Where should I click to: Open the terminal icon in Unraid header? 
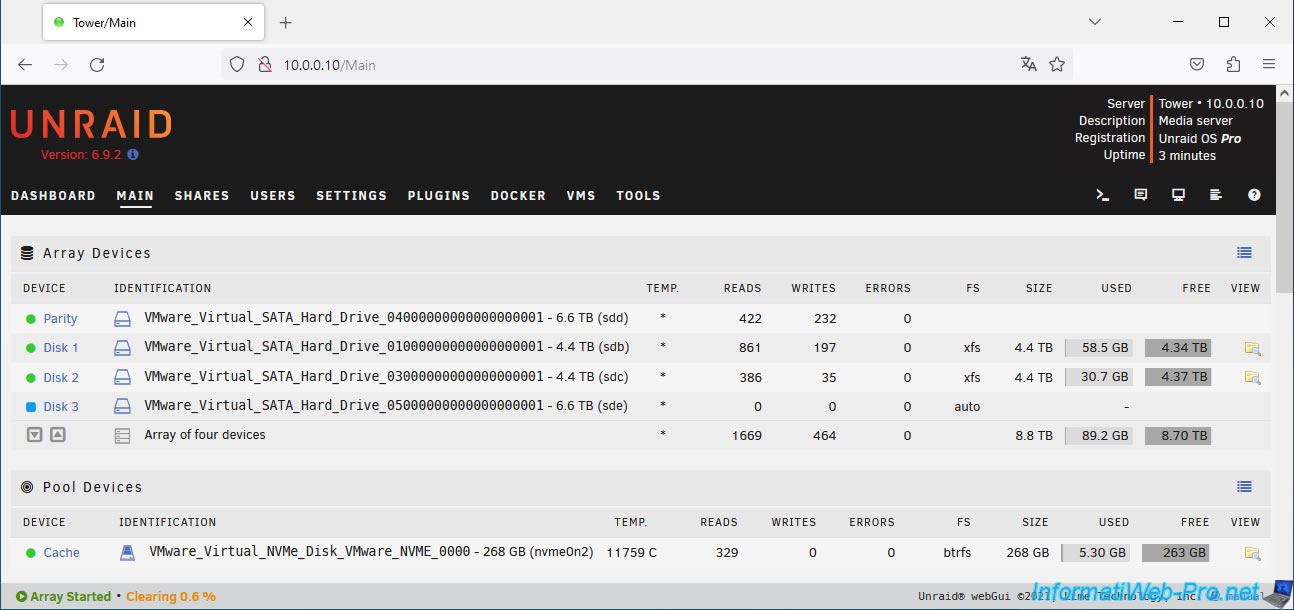click(x=1103, y=195)
